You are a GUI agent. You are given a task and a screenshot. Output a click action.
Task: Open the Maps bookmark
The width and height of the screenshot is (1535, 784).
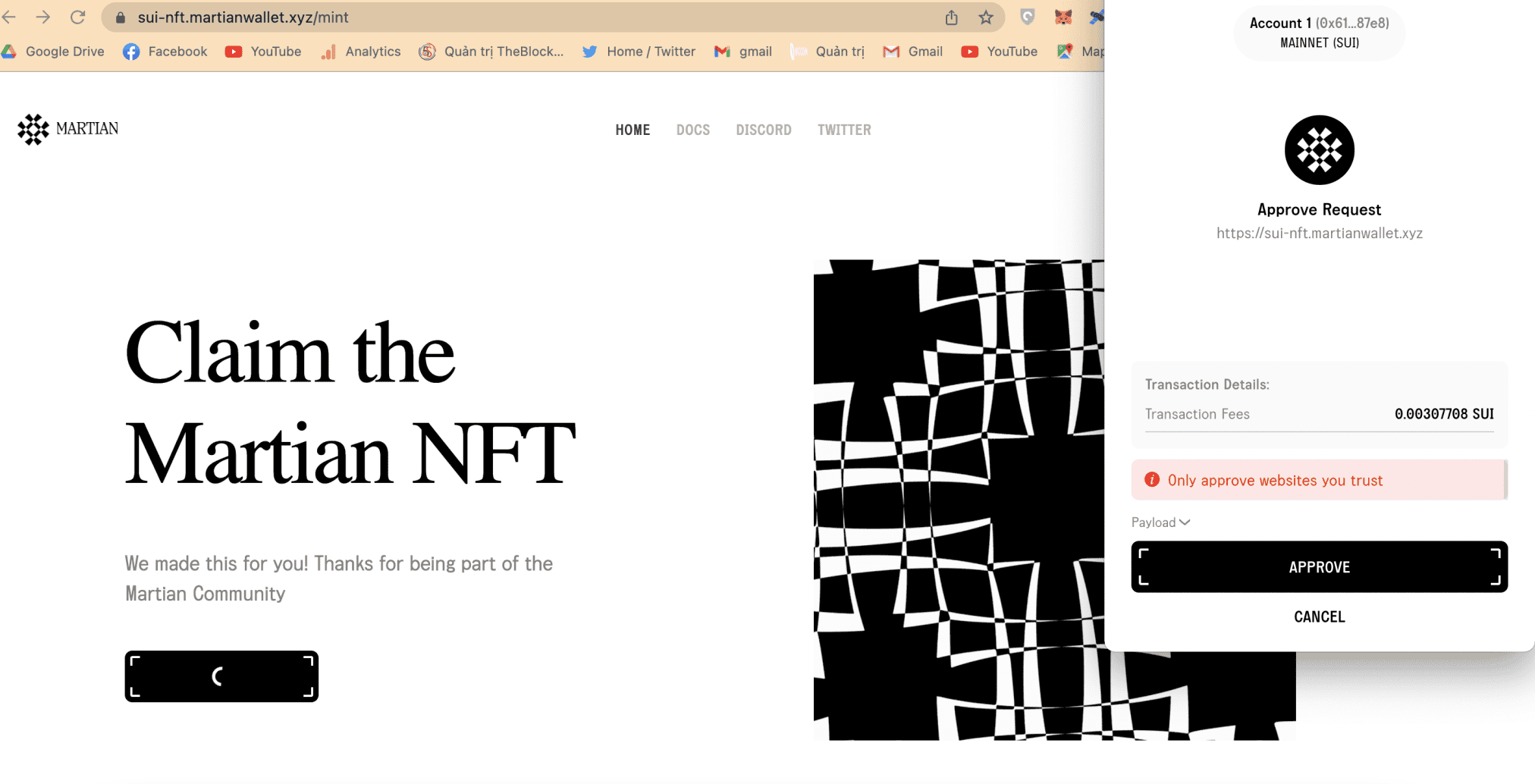click(x=1081, y=52)
